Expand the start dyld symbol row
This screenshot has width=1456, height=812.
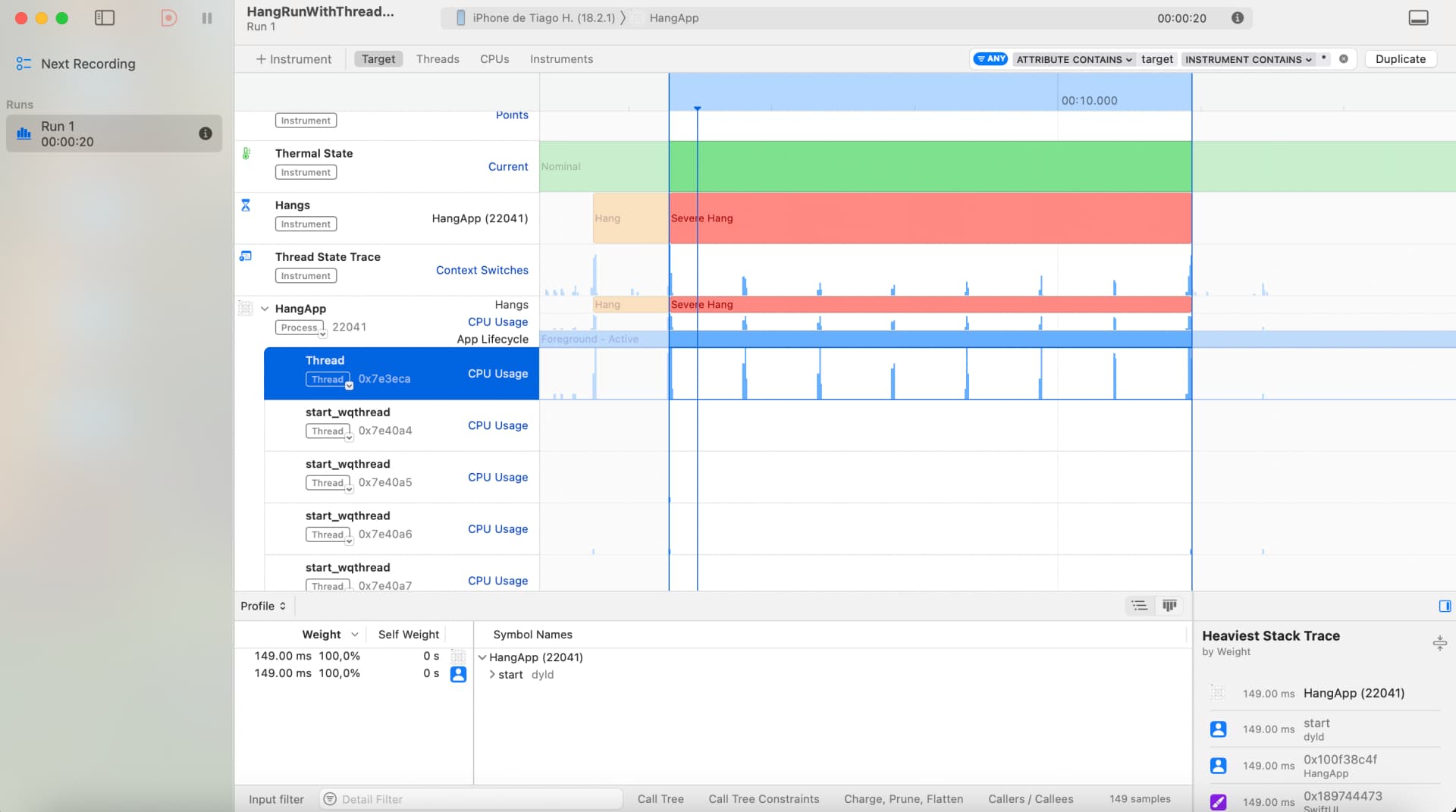pyautogui.click(x=492, y=675)
